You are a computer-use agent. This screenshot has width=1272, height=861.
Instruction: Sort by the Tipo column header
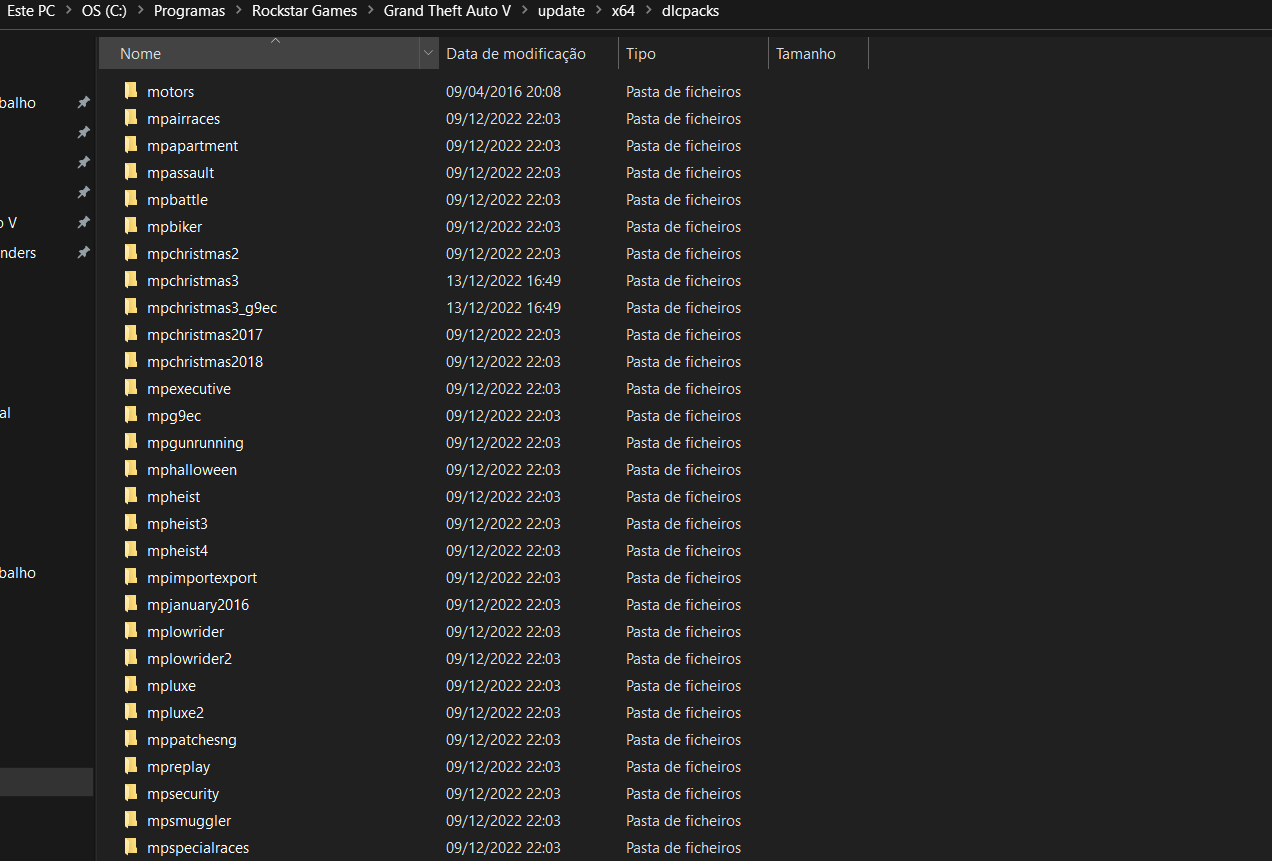(x=693, y=53)
